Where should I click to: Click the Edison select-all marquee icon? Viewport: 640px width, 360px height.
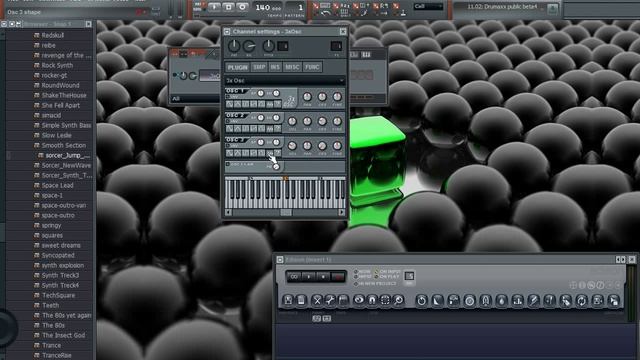coord(385,301)
